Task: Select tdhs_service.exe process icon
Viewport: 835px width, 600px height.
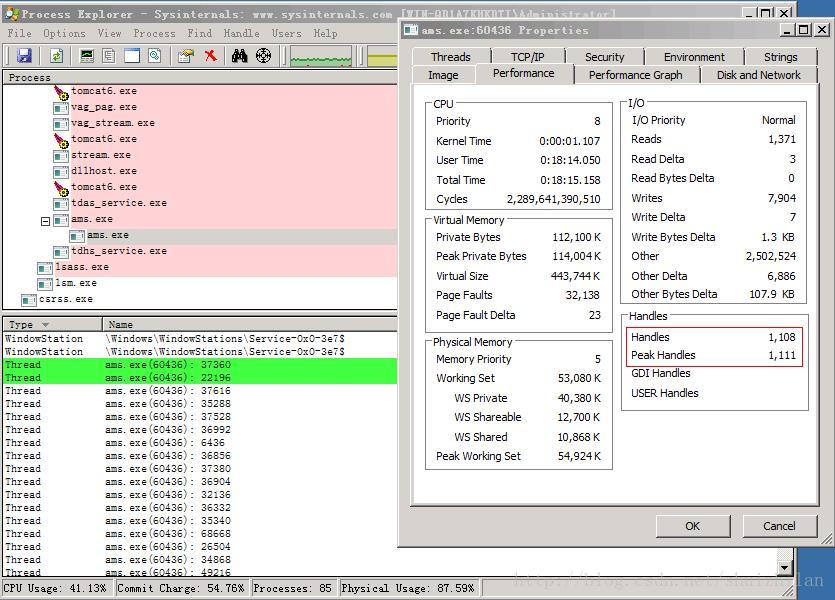Action: (61, 252)
